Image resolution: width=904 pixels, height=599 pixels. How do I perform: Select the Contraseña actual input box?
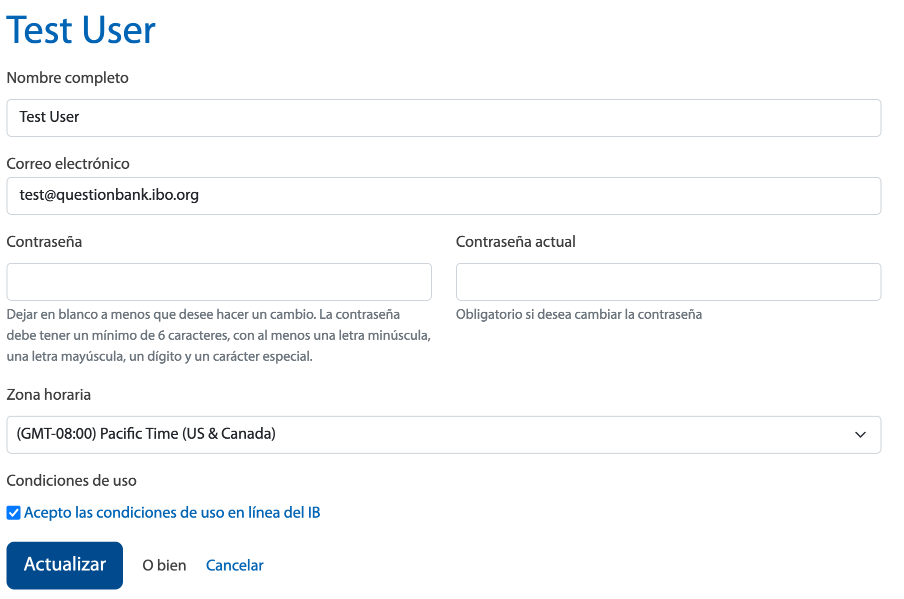[668, 282]
